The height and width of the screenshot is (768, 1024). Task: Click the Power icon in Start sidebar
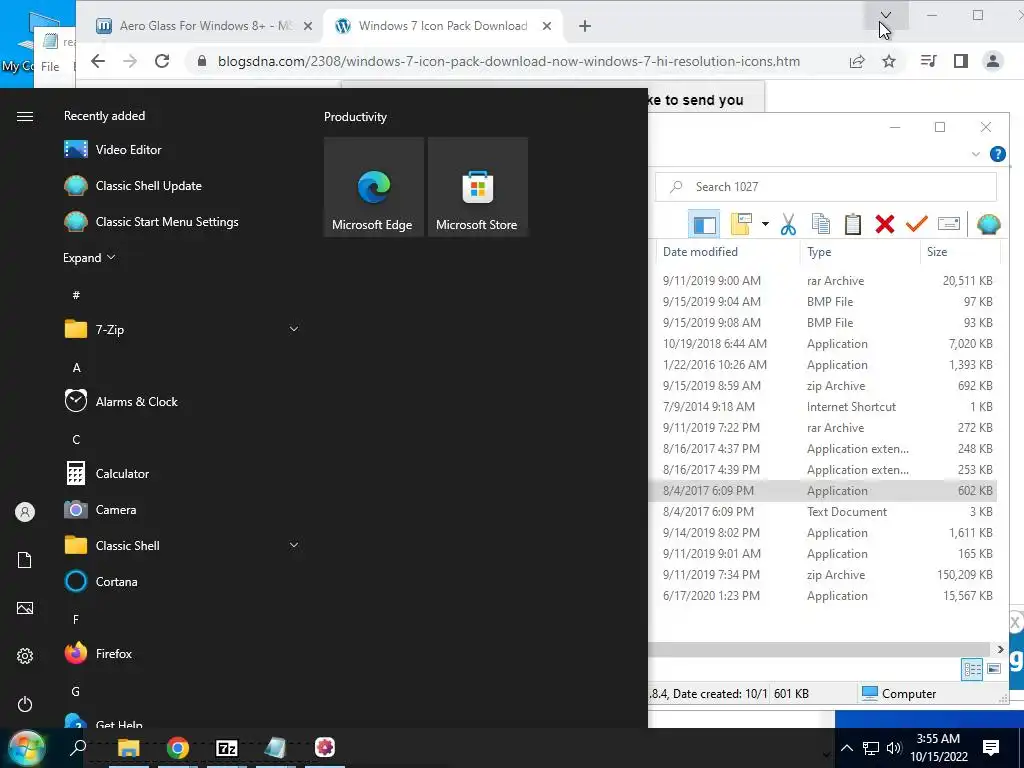[25, 704]
